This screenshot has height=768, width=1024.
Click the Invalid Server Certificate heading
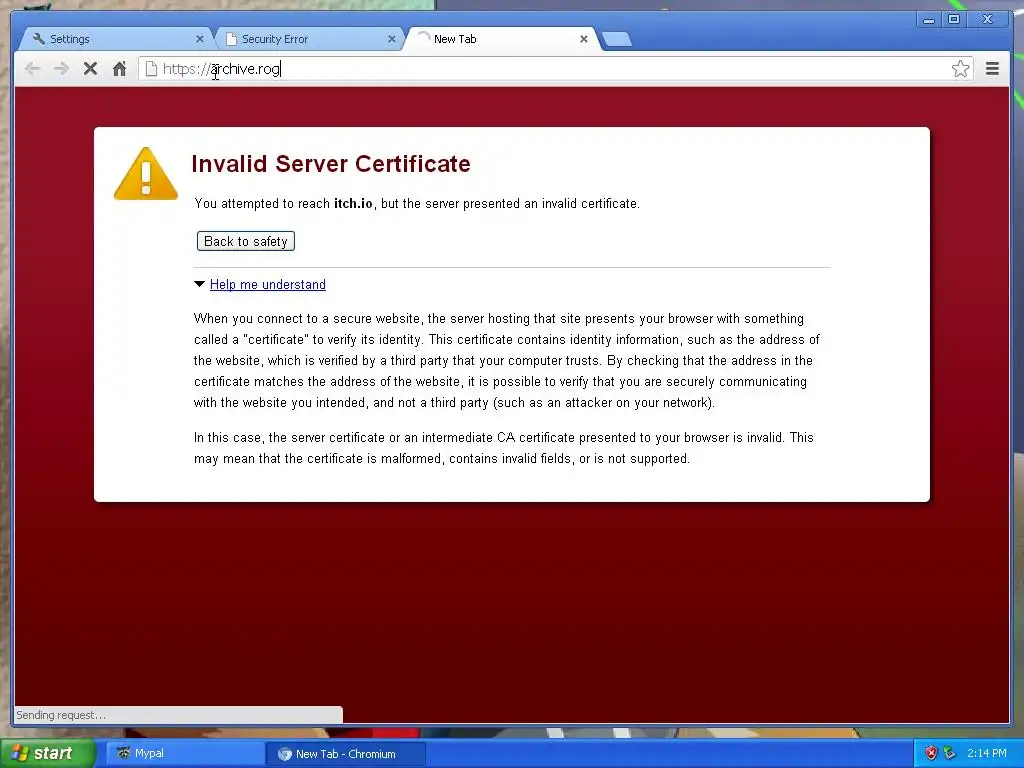(x=331, y=163)
